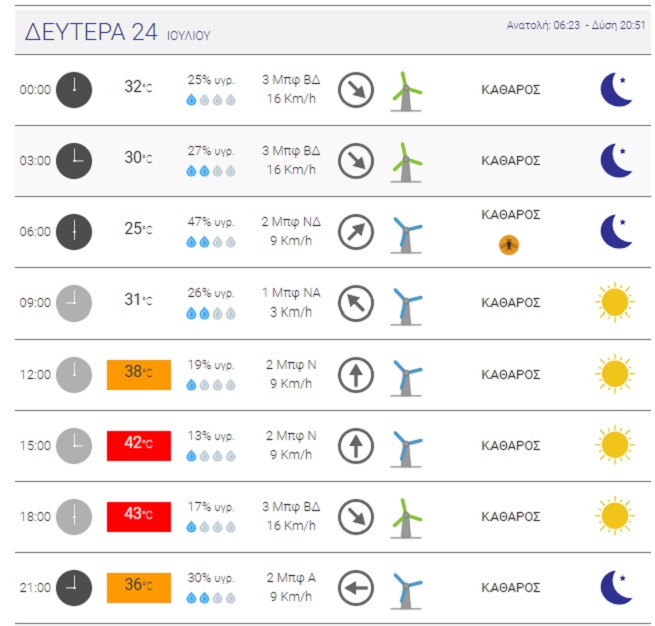Click the left-pointing wind arrow at 21:00
This screenshot has width=655, height=626.
[x=355, y=588]
